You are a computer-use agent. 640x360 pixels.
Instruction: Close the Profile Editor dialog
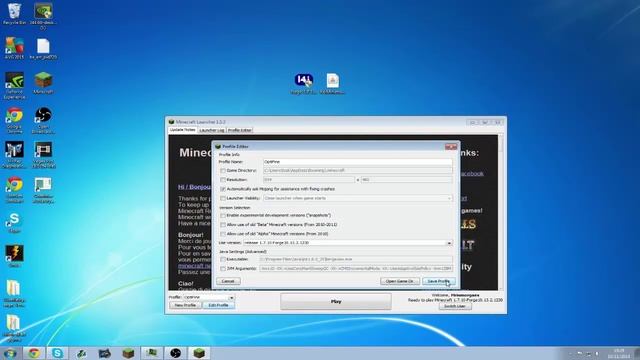(451, 147)
